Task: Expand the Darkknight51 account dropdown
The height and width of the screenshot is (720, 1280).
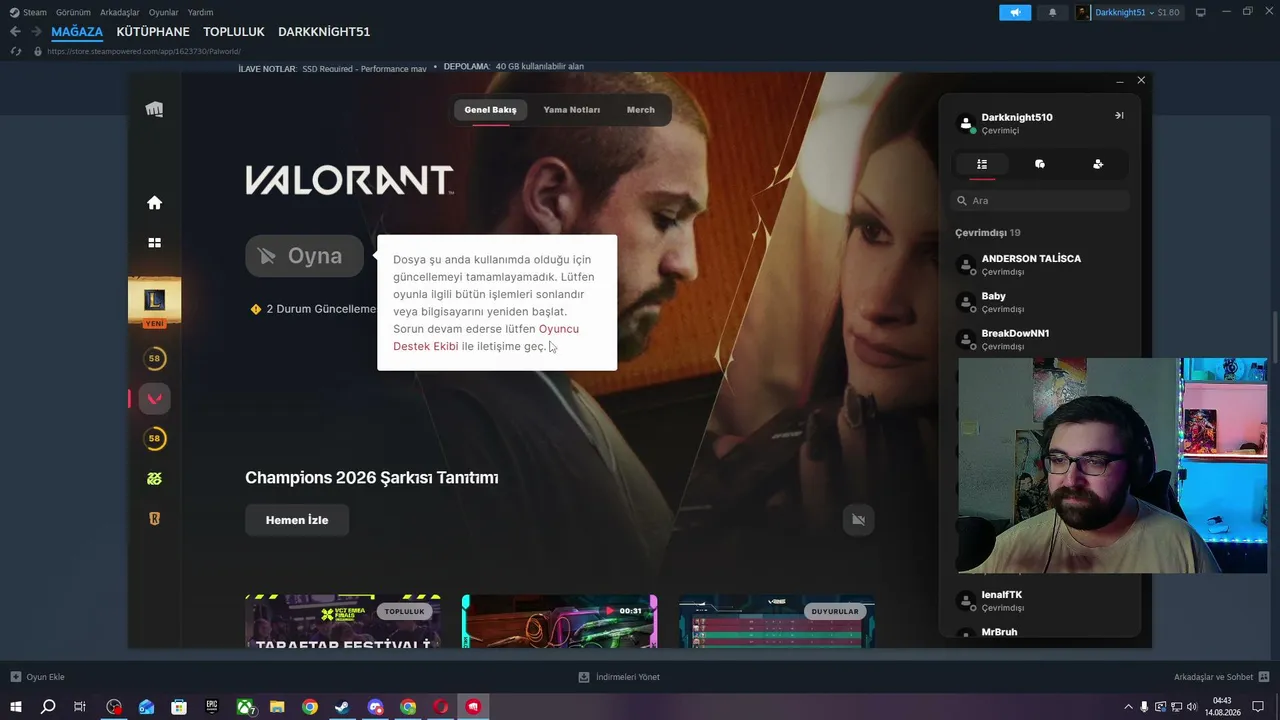Action: [x=1128, y=12]
